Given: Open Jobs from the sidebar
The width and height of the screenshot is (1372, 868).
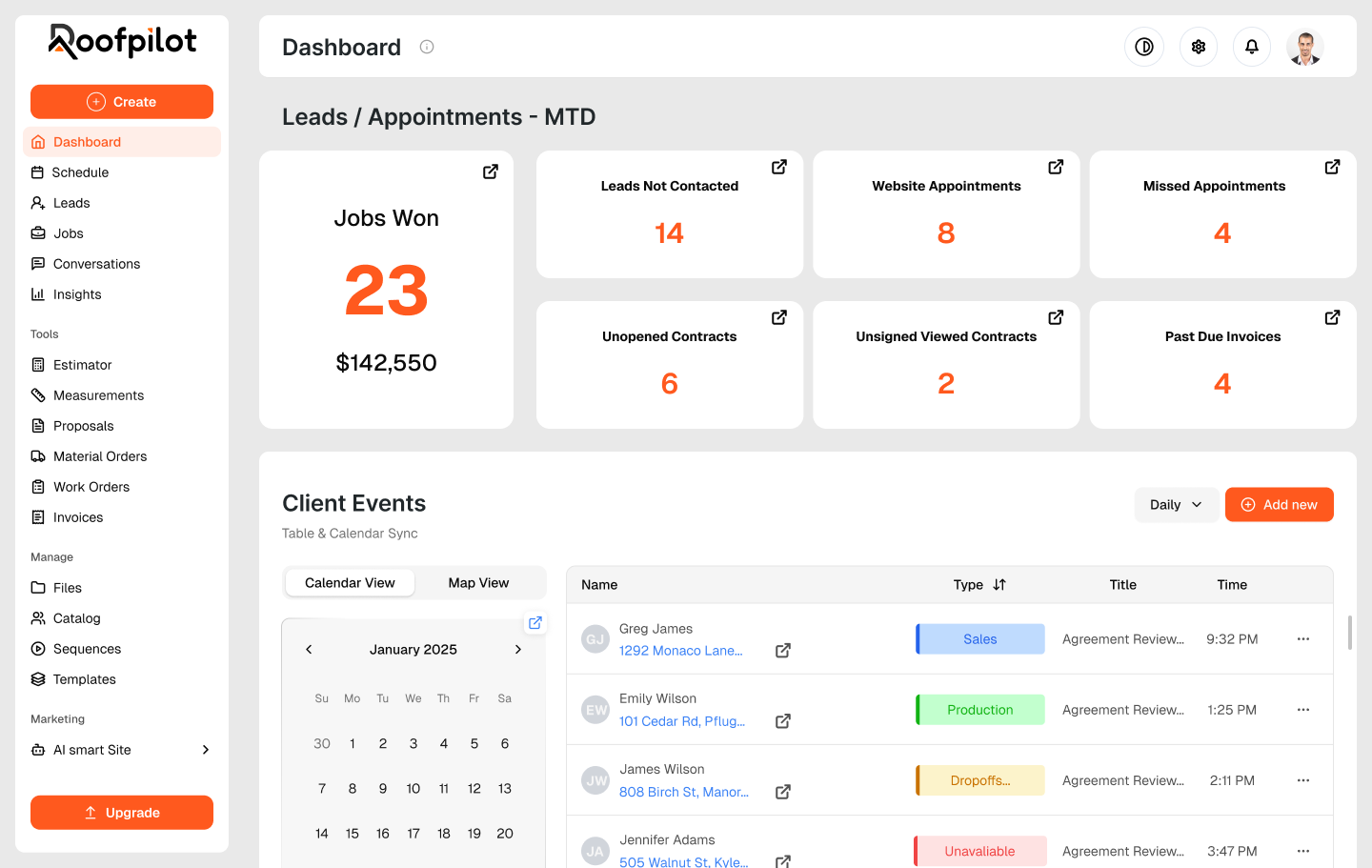Looking at the screenshot, I should [x=122, y=233].
